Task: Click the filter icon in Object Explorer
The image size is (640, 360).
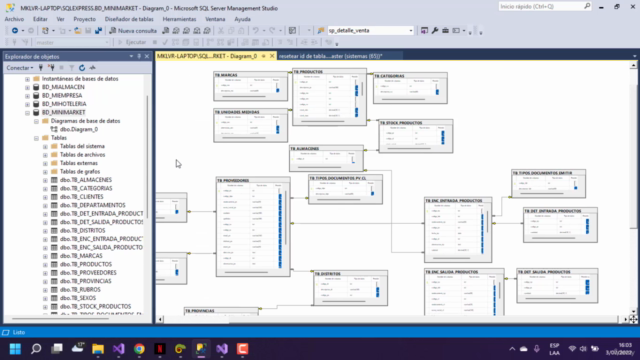Action: click(x=71, y=68)
